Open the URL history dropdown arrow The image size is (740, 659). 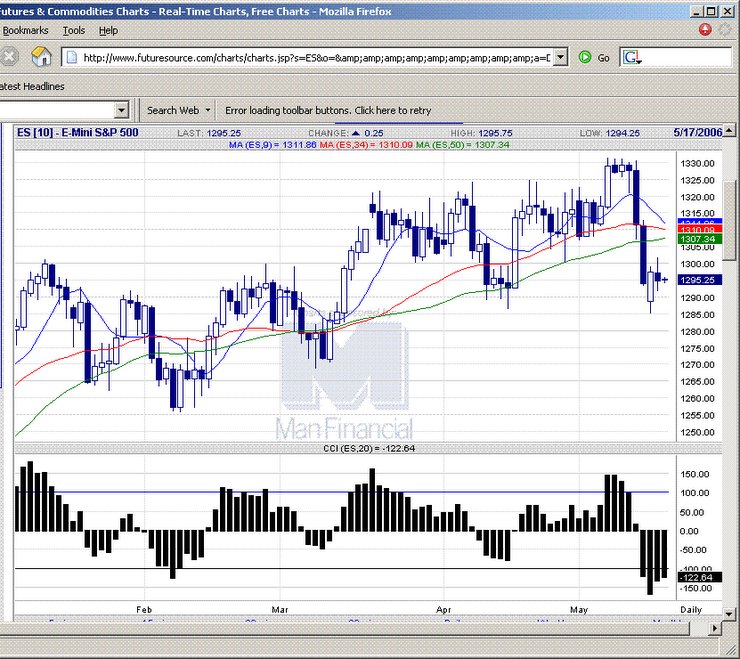[560, 57]
